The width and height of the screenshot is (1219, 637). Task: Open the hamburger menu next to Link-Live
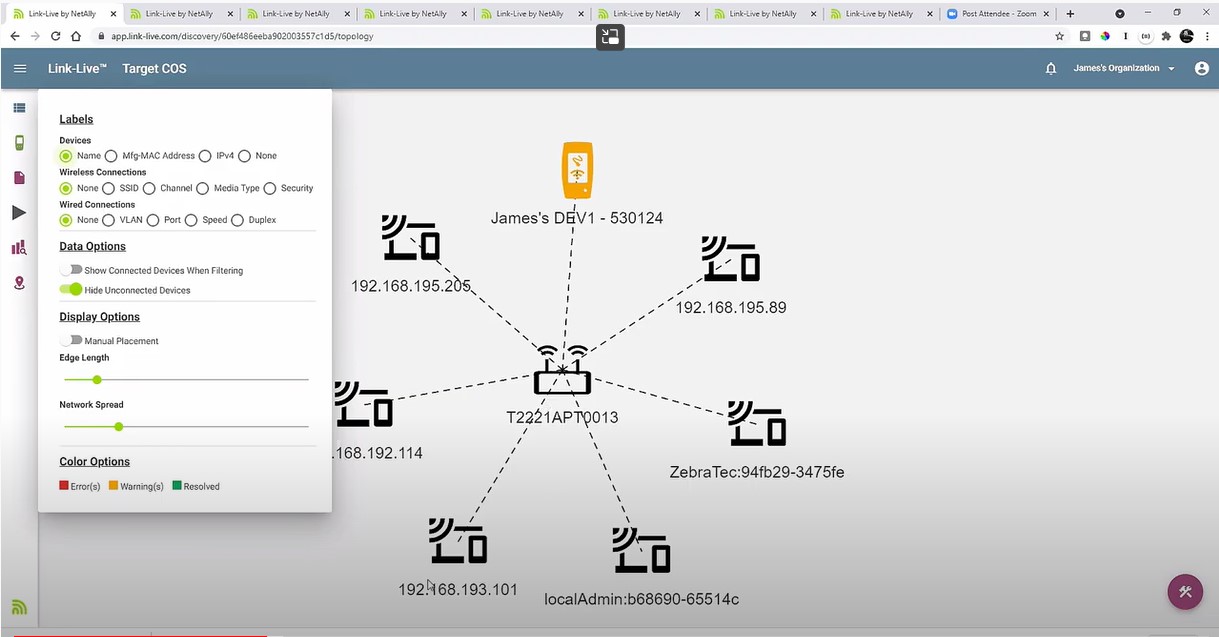click(x=20, y=68)
